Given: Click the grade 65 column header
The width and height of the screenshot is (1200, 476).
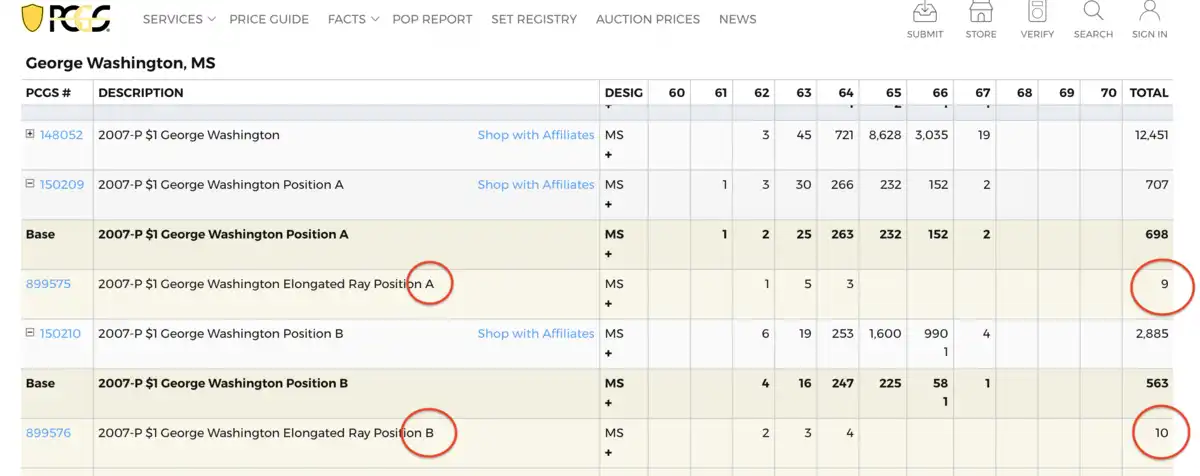Looking at the screenshot, I should coord(893,93).
